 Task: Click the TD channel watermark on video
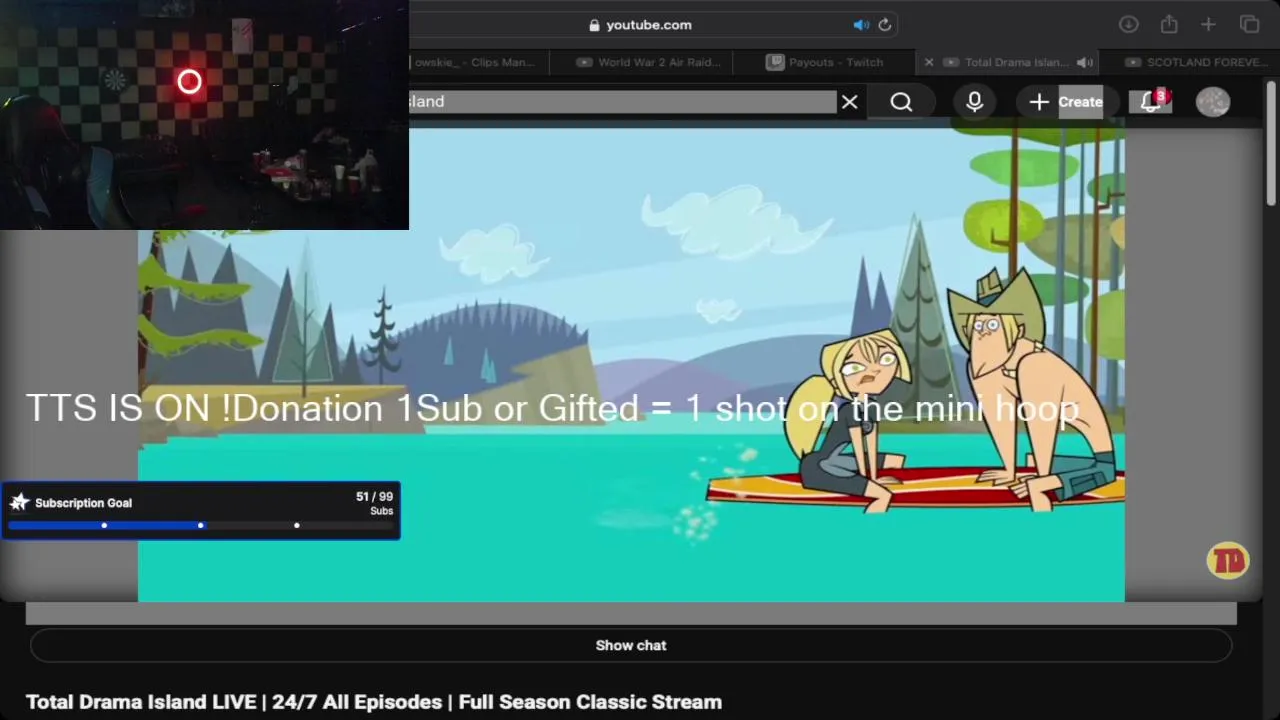(x=1228, y=561)
